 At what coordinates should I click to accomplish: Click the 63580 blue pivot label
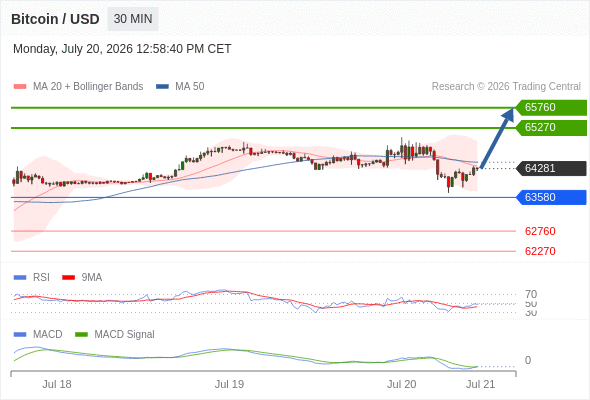click(551, 197)
